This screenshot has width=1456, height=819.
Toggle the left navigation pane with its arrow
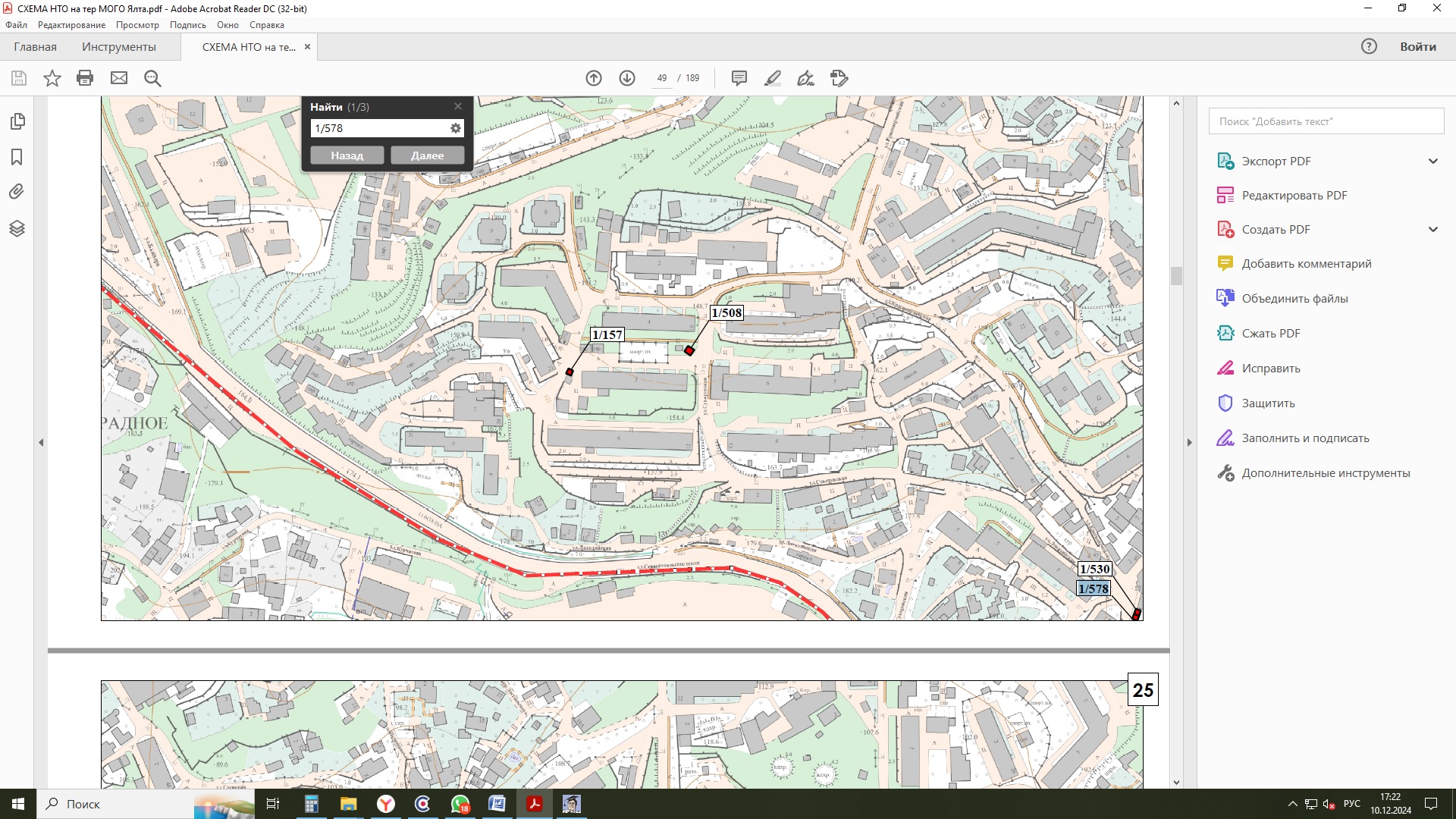click(x=41, y=442)
